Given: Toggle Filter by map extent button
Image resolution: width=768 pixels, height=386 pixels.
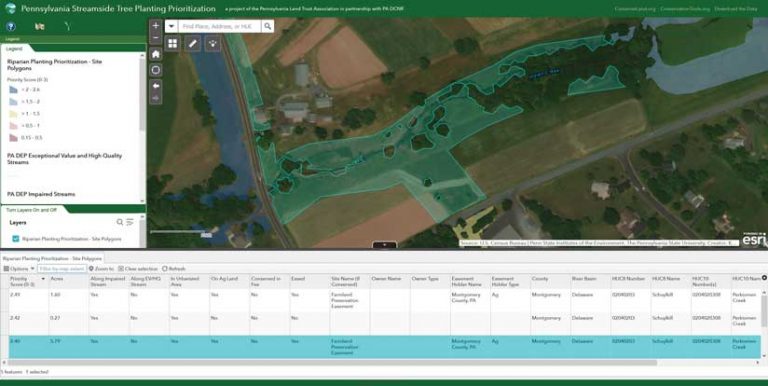Looking at the screenshot, I should tap(62, 268).
